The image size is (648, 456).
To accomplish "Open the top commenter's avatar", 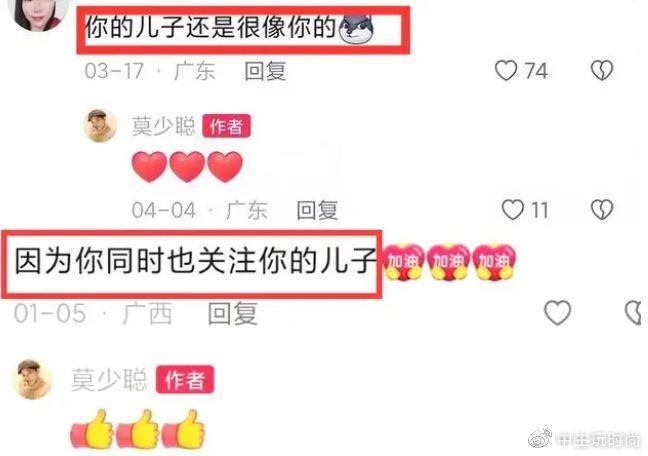I will pos(39,14).
